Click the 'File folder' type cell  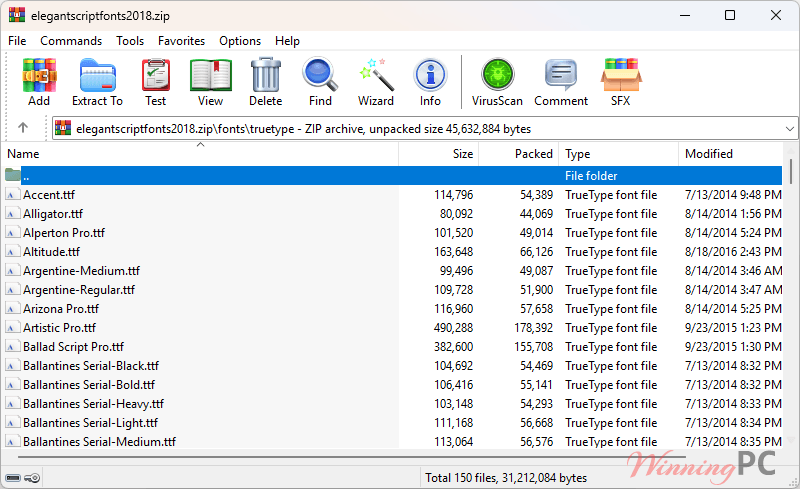click(x=591, y=176)
